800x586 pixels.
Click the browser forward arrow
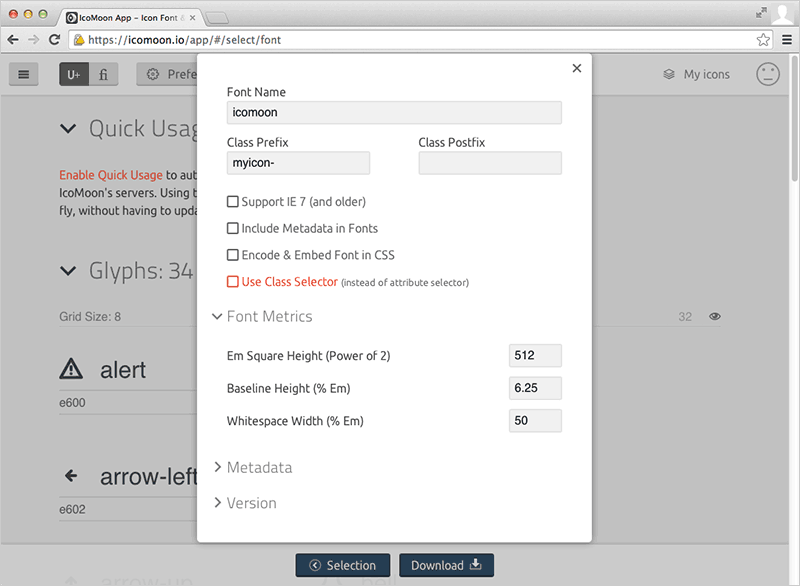tap(34, 40)
